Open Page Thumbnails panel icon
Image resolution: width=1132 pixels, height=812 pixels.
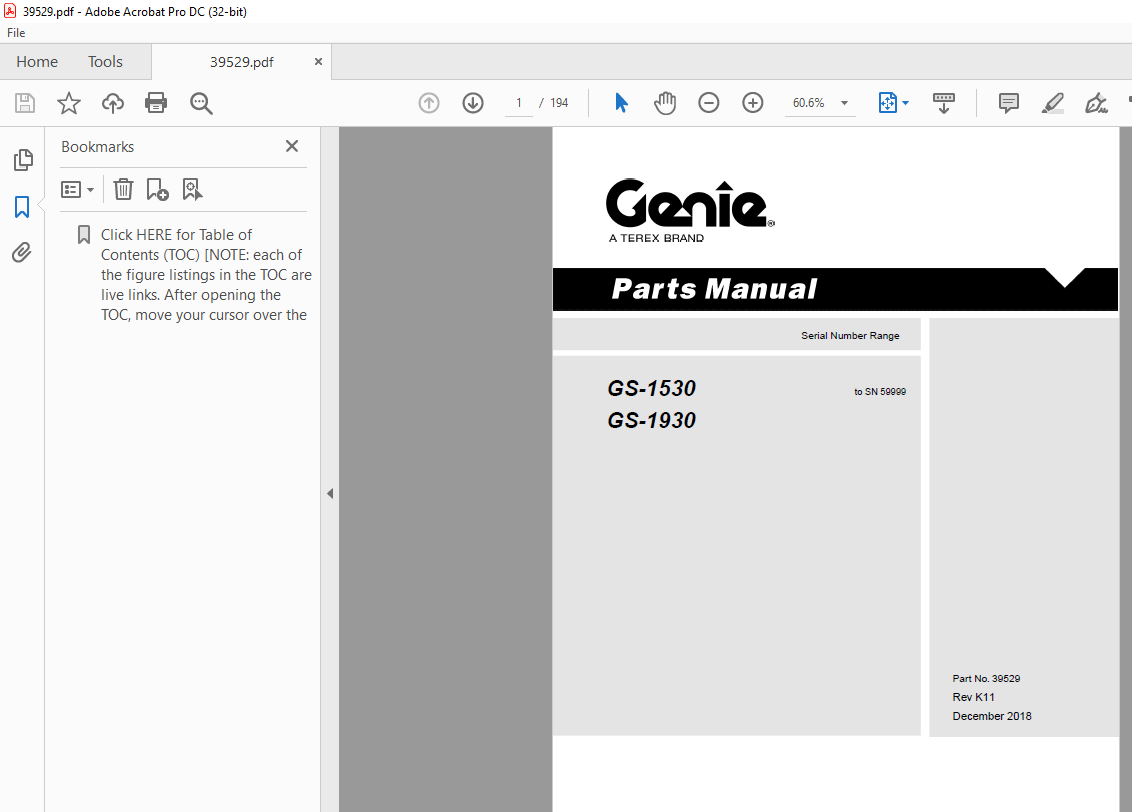click(22, 160)
